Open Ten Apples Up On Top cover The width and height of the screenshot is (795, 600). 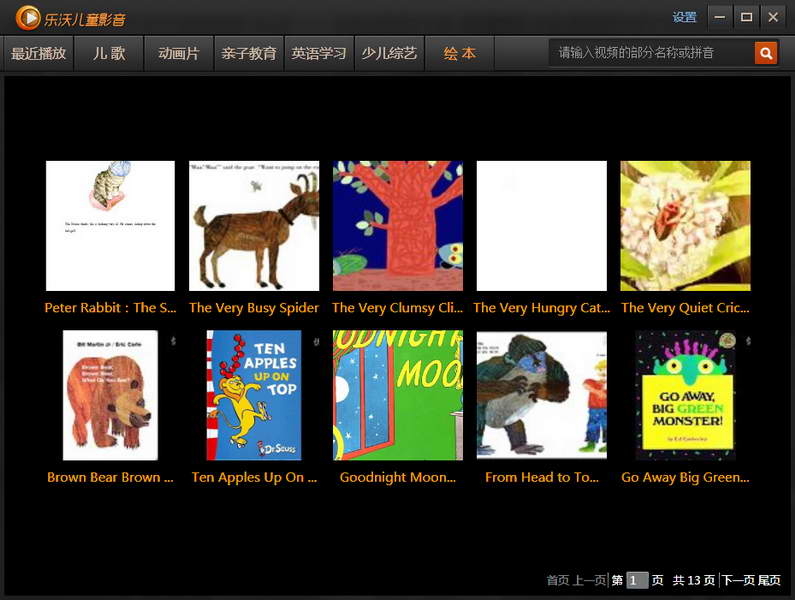click(254, 395)
